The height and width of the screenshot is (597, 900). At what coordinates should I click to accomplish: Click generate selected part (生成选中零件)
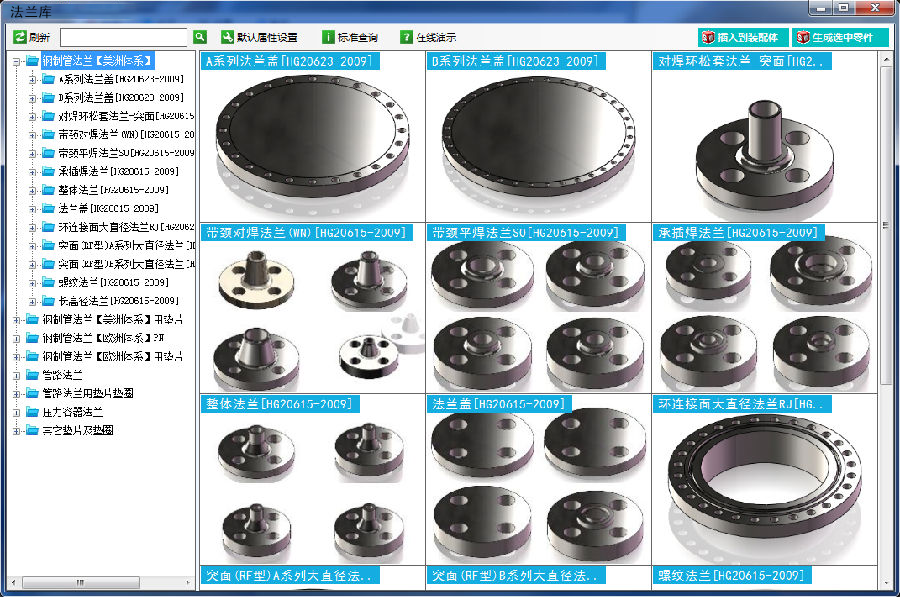click(x=840, y=37)
